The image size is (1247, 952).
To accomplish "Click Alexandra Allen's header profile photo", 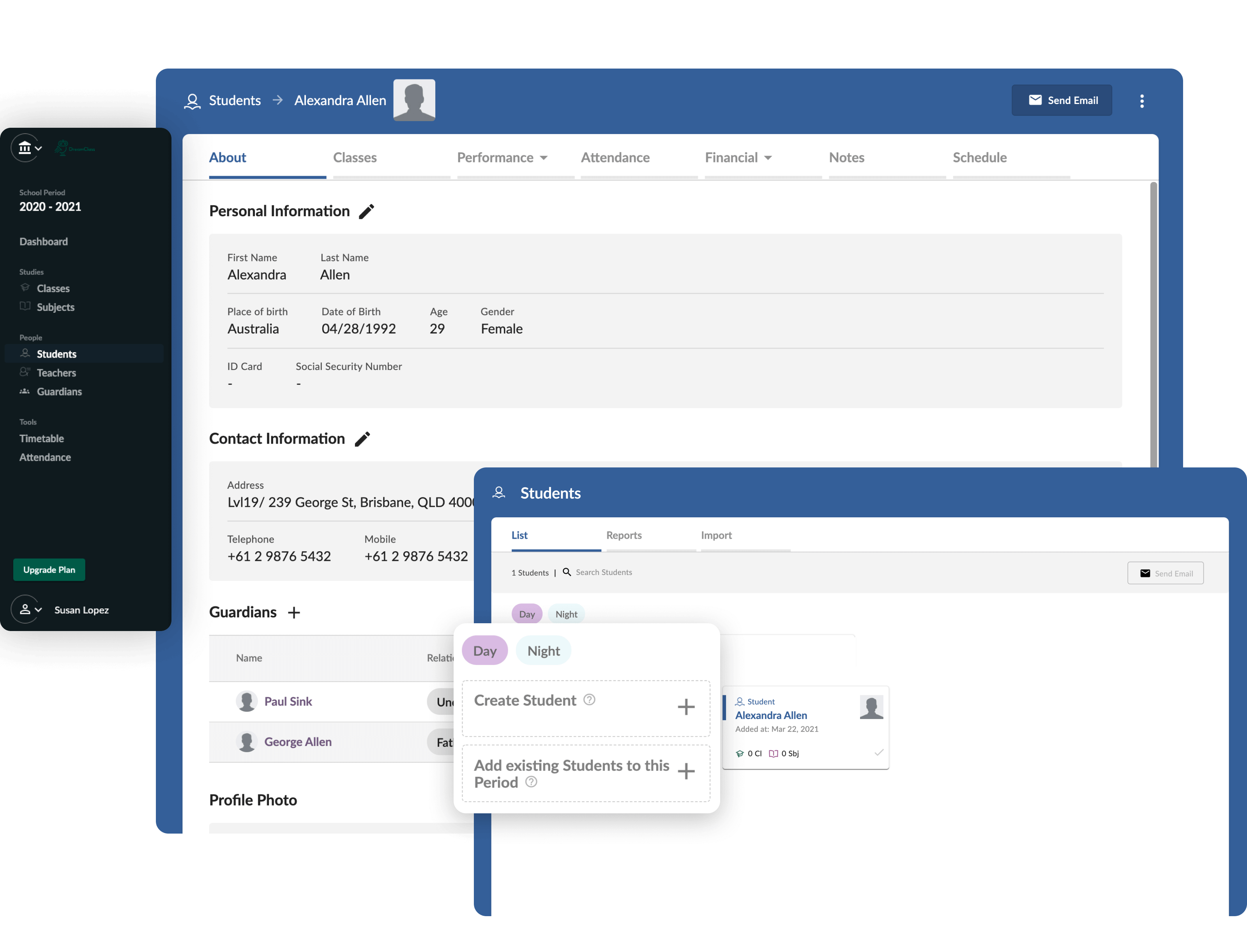I will 414,100.
